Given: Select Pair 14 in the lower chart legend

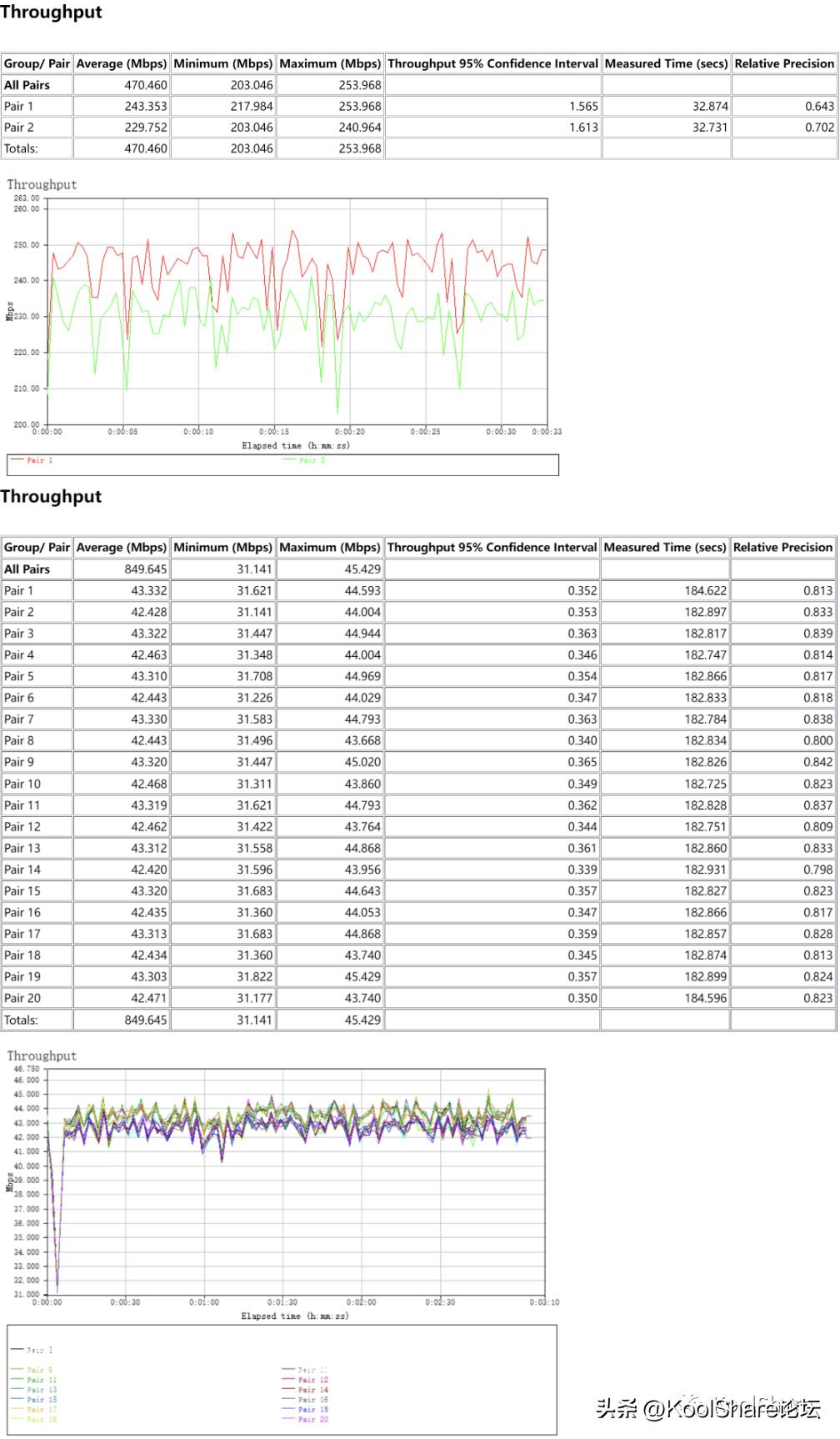Looking at the screenshot, I should point(305,1390).
